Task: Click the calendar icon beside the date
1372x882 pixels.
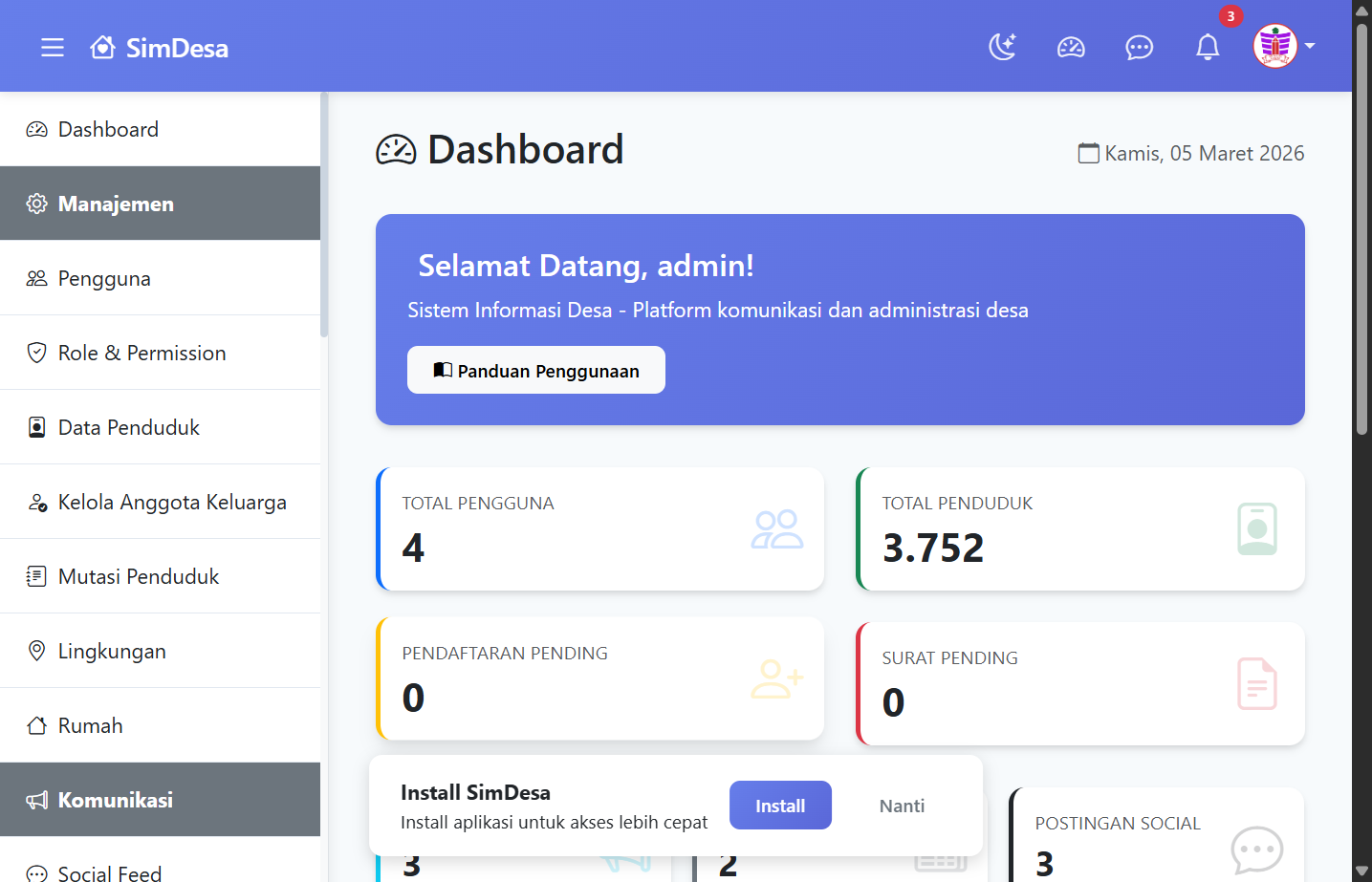Action: 1088,153
